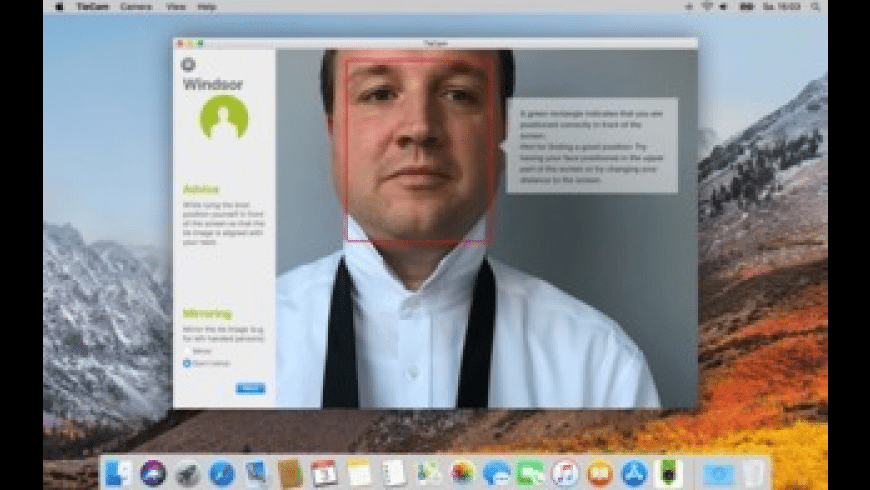Open FaceTime from the Dock
The height and width of the screenshot is (490, 870).
click(x=531, y=473)
